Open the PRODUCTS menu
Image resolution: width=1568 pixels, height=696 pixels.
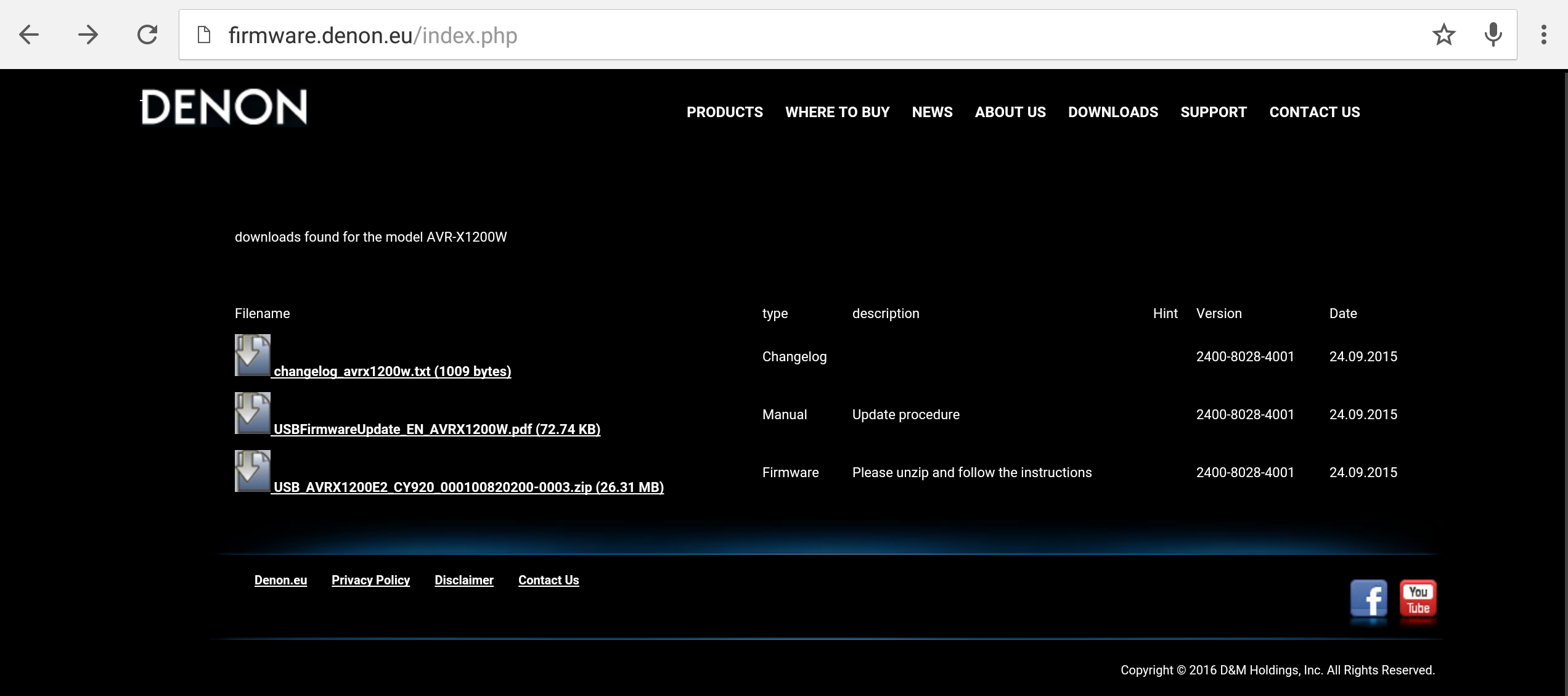click(x=725, y=112)
